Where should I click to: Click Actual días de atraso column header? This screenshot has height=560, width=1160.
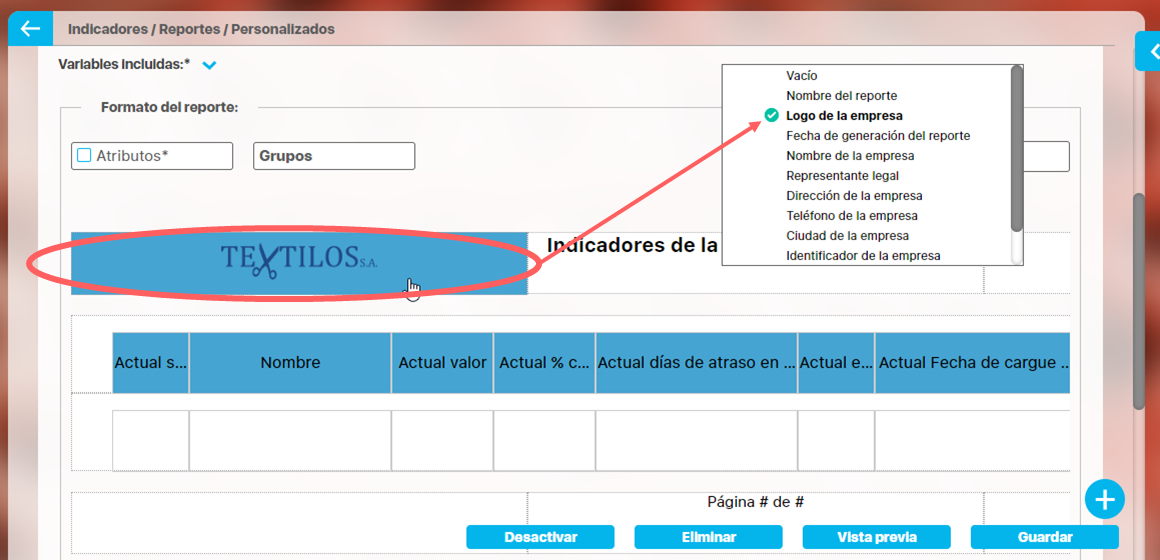pos(696,362)
